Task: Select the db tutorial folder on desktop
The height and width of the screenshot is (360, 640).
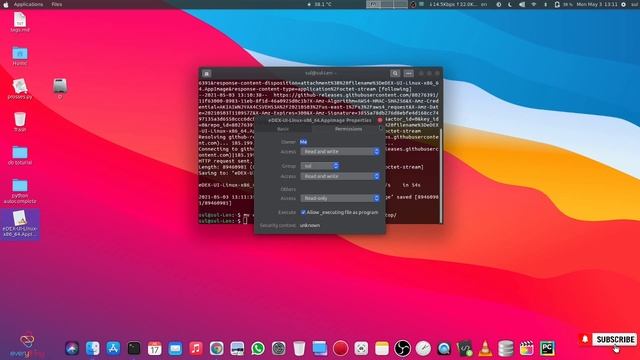Action: point(20,155)
